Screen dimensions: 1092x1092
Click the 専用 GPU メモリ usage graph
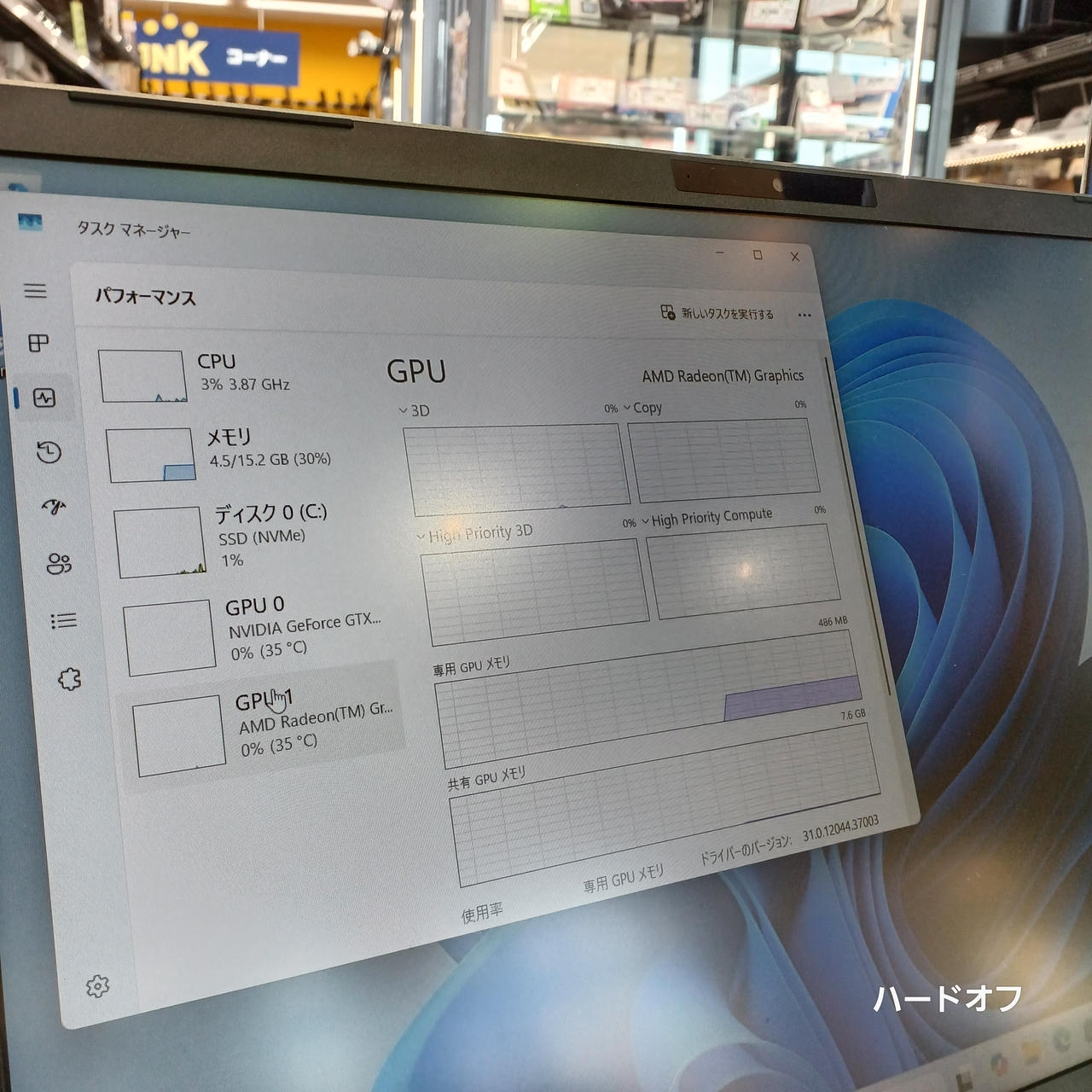pos(648,698)
